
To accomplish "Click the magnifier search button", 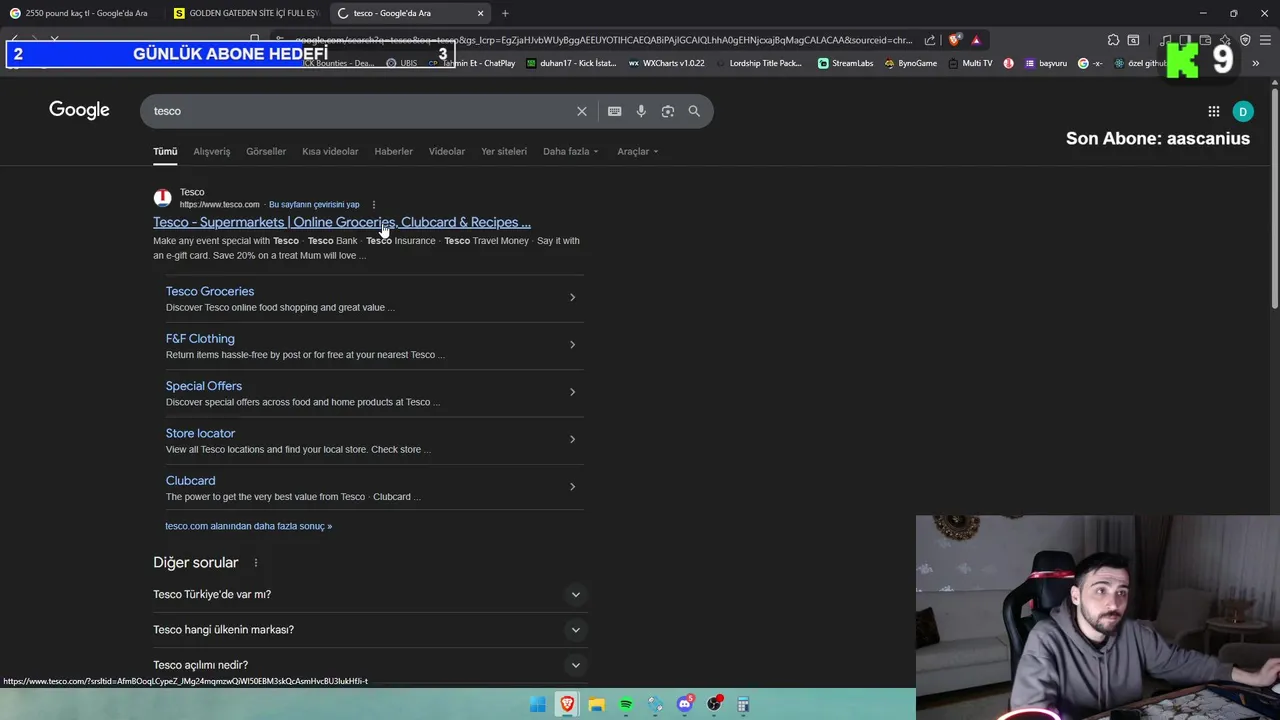I will pos(694,111).
